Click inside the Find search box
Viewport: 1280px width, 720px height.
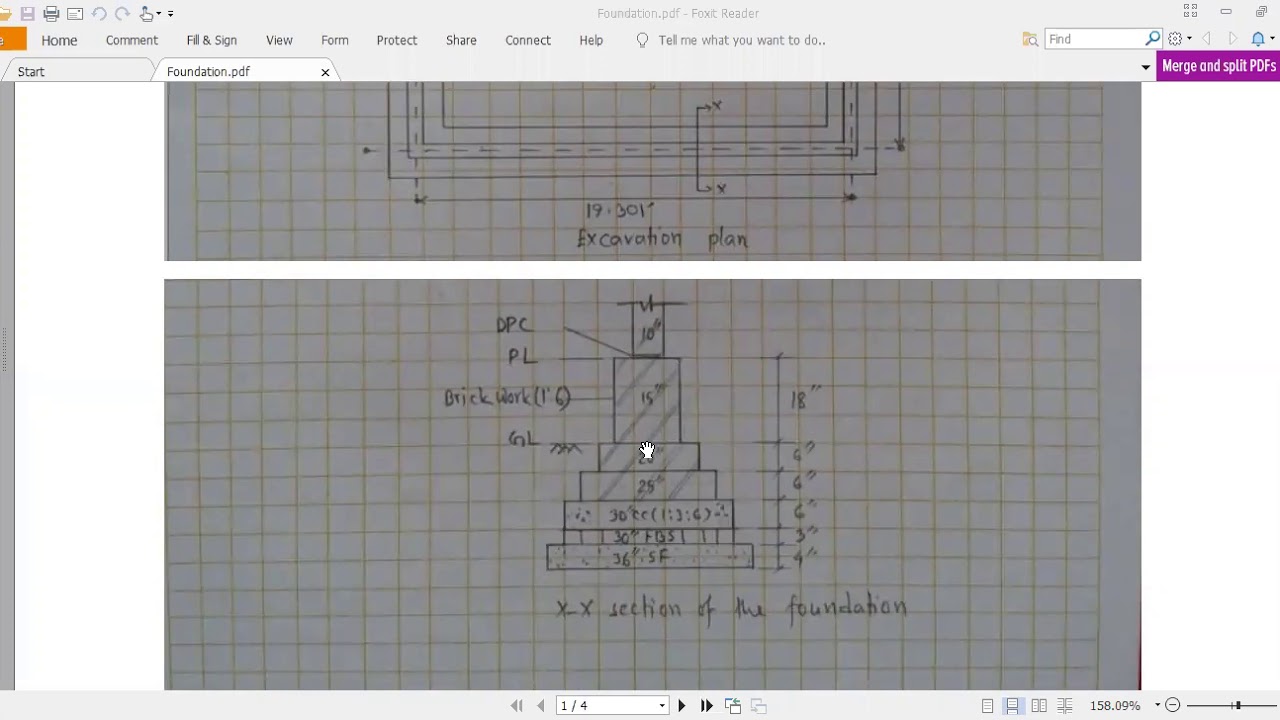point(1094,39)
